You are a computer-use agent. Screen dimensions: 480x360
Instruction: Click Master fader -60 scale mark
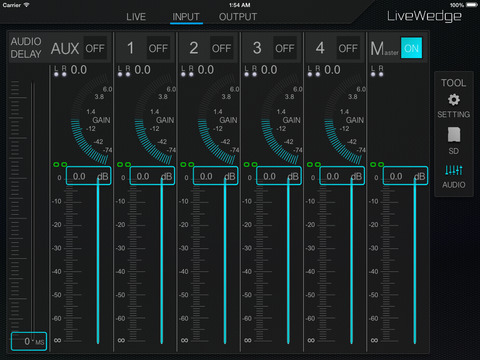coord(374,319)
